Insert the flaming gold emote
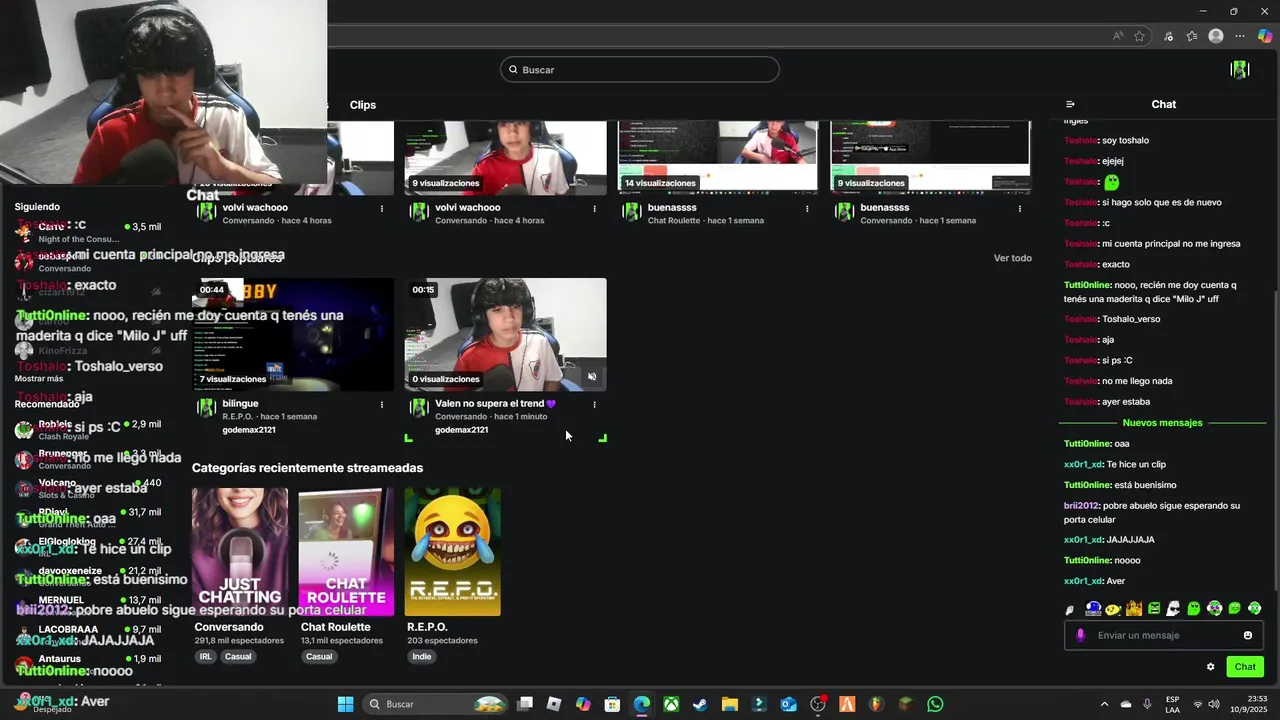The width and height of the screenshot is (1280, 720). pyautogui.click(x=1133, y=608)
